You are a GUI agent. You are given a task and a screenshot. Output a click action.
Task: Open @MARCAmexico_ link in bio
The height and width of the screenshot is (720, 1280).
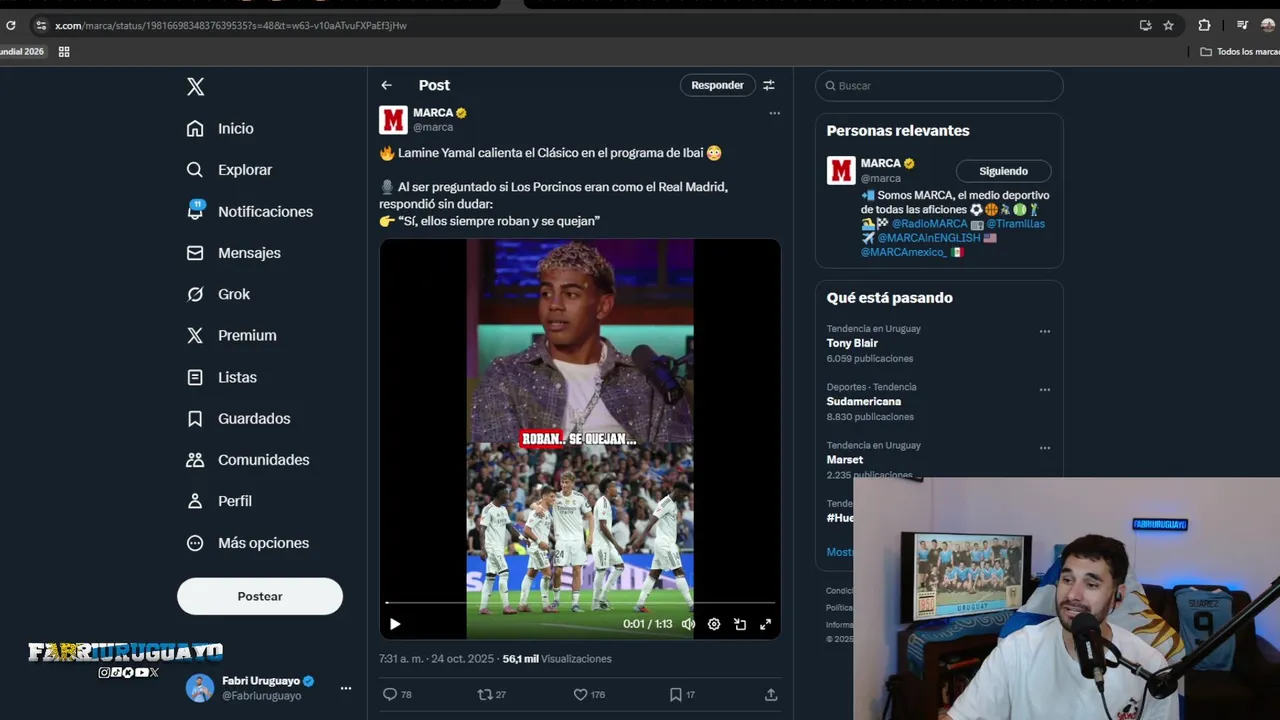(903, 252)
